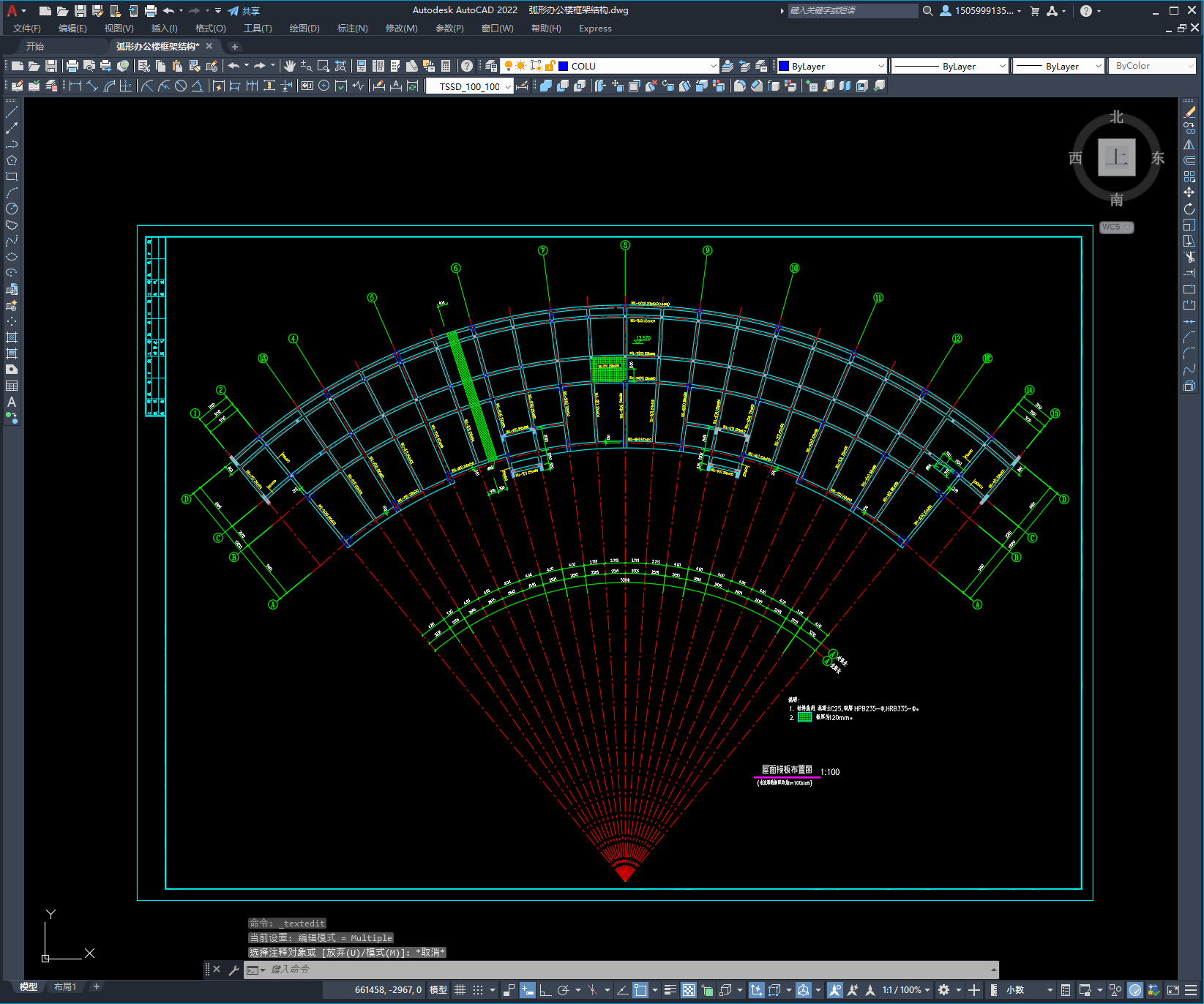This screenshot has height=1004, width=1204.
Task: Open the 视图(V) menu
Action: 119,29
